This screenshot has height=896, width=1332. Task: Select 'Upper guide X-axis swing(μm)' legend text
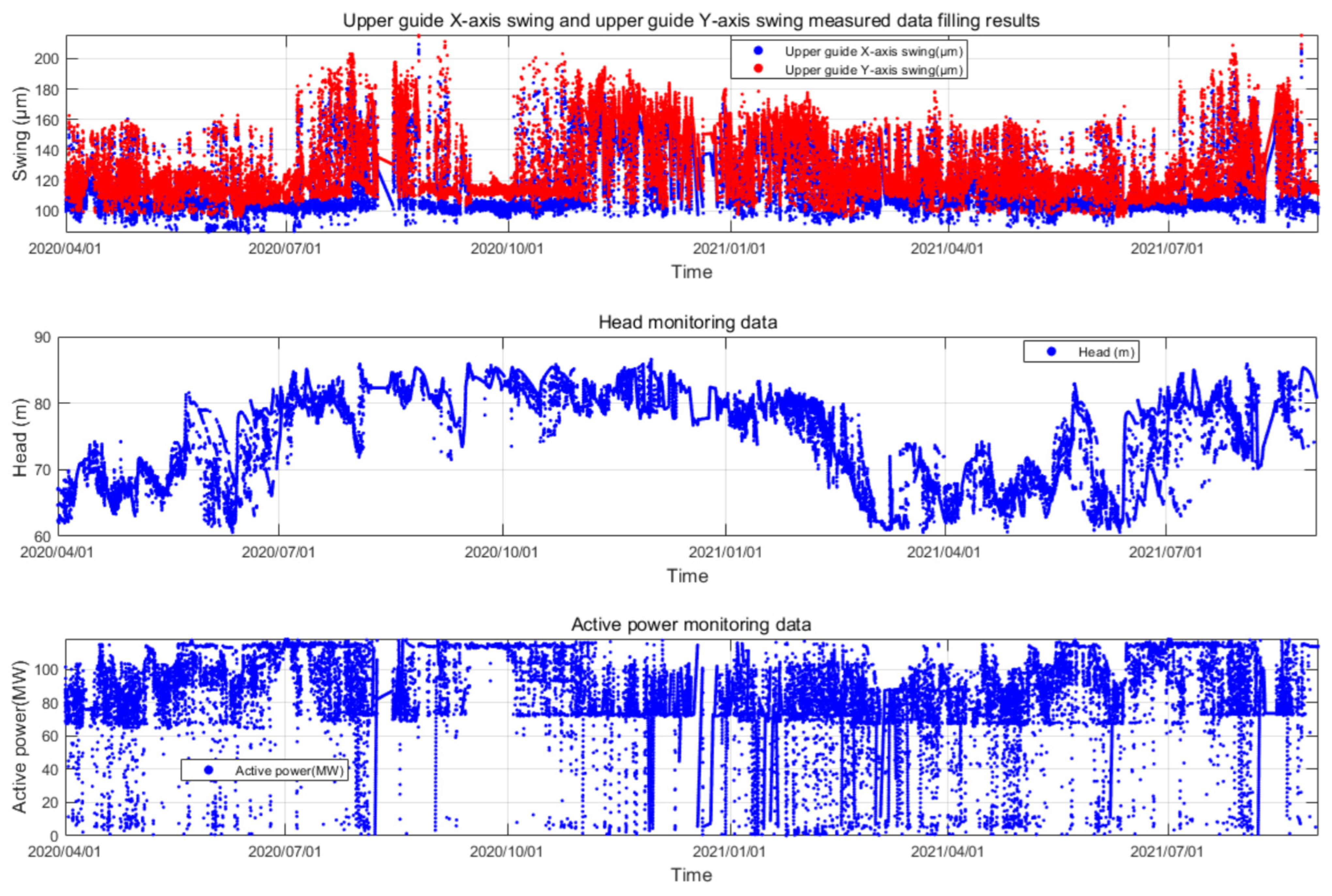(874, 52)
